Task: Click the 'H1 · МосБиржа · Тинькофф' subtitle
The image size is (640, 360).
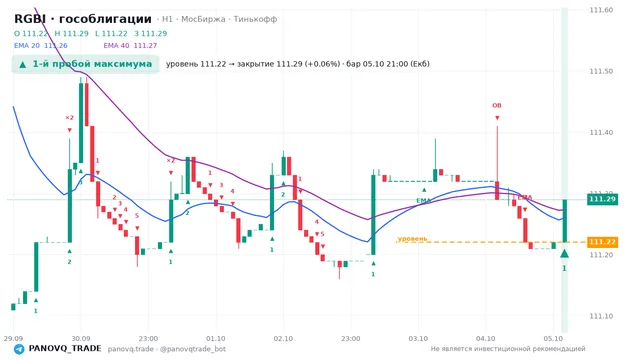Action: 220,19
